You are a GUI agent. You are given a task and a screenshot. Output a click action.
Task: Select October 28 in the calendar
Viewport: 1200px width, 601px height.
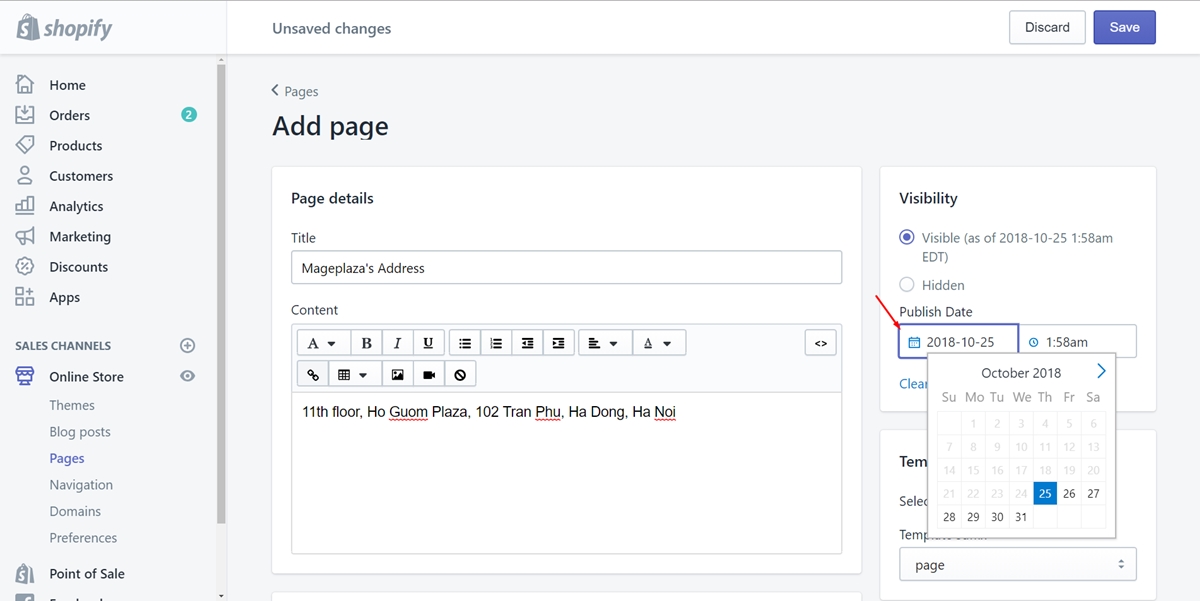[949, 517]
